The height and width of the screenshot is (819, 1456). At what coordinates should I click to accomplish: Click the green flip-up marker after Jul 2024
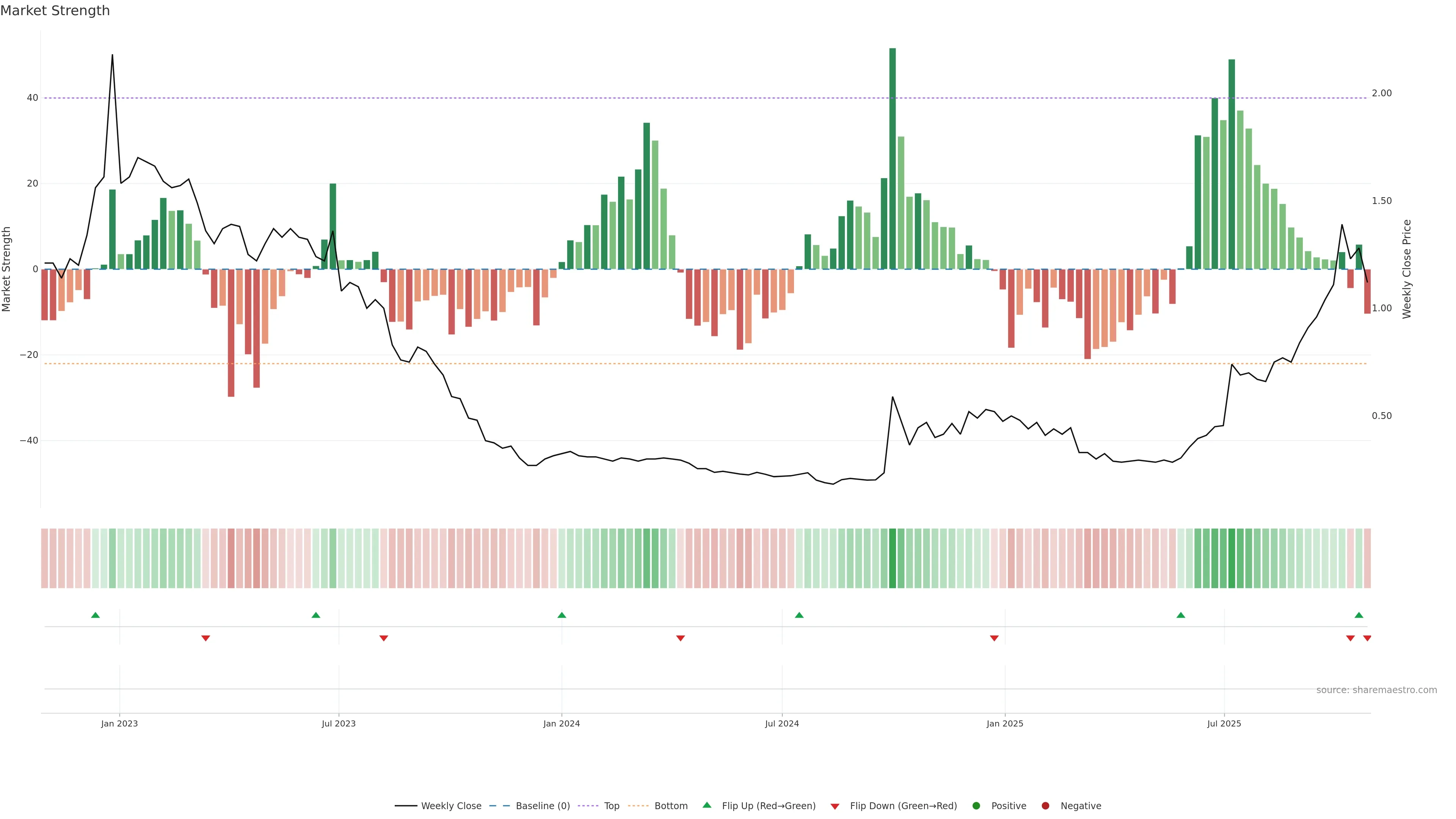[x=799, y=615]
